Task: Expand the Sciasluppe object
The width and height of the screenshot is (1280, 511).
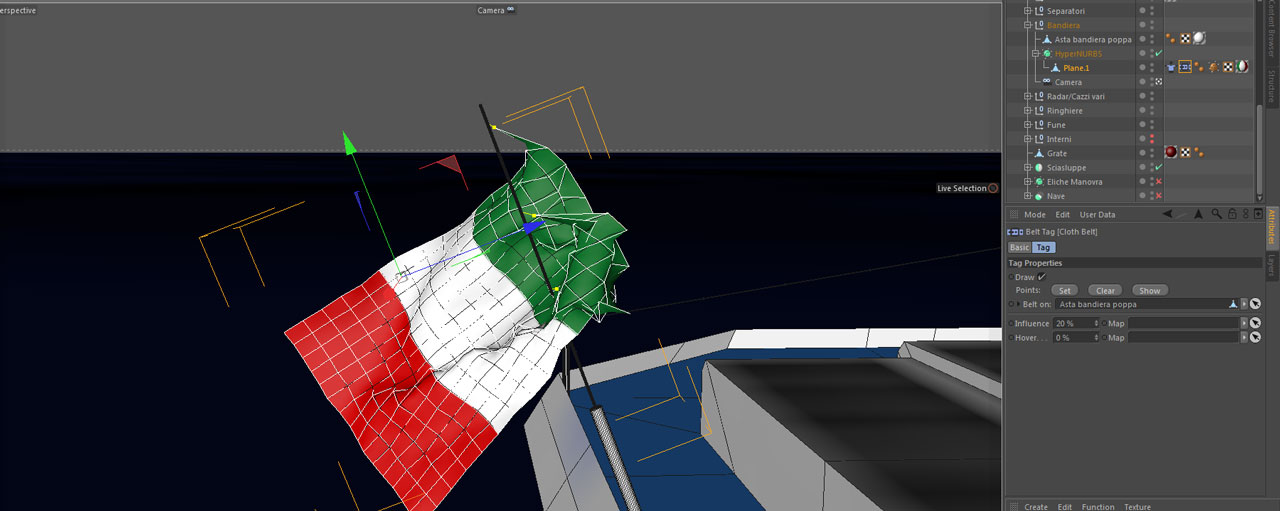Action: (x=1027, y=167)
